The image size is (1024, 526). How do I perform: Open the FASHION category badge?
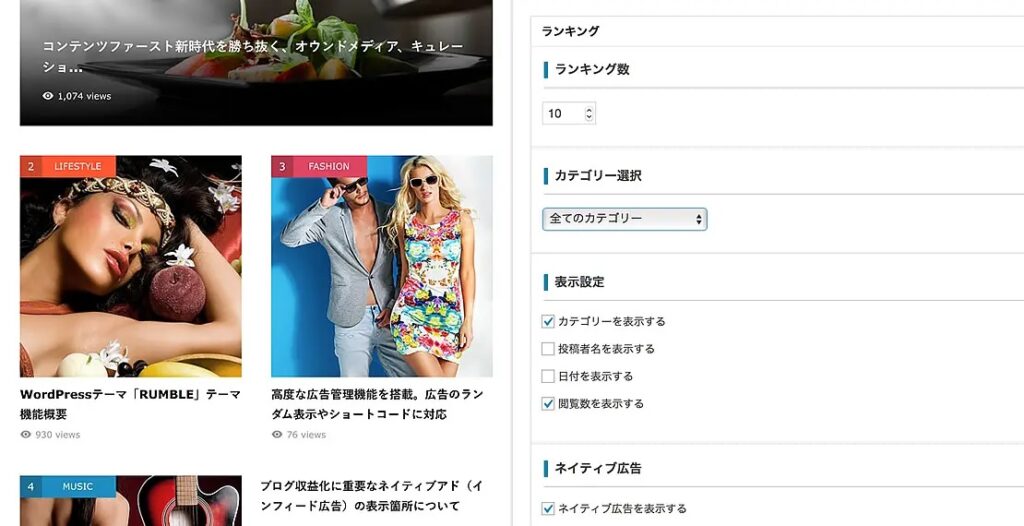[x=328, y=167]
